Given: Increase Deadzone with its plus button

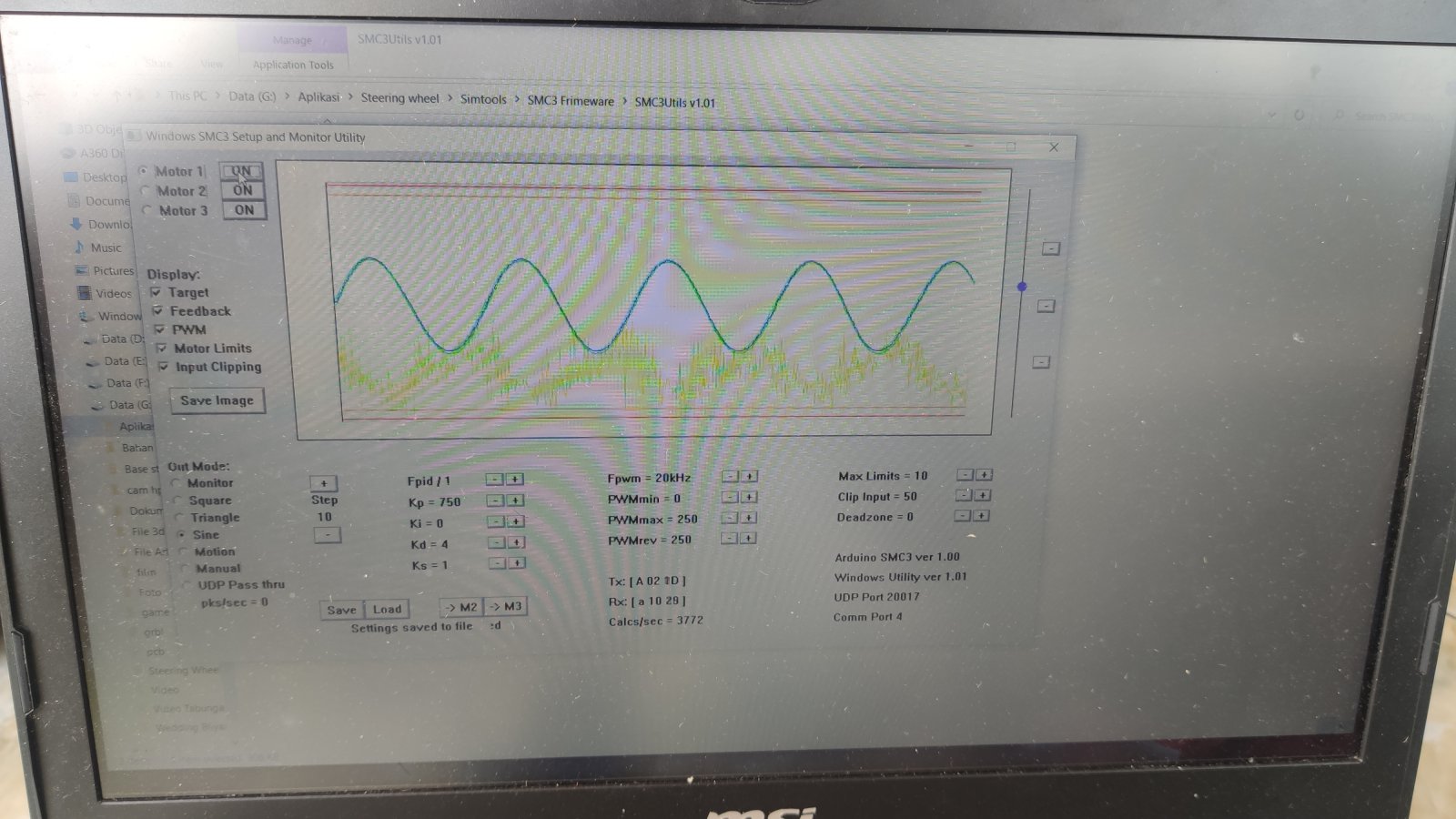Looking at the screenshot, I should pos(981,516).
